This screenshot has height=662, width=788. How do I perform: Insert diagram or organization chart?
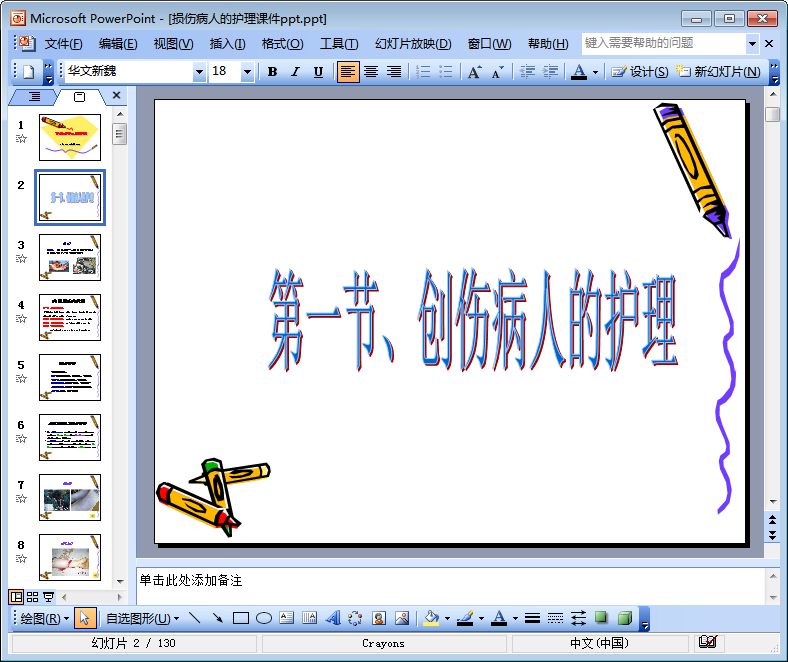[355, 618]
